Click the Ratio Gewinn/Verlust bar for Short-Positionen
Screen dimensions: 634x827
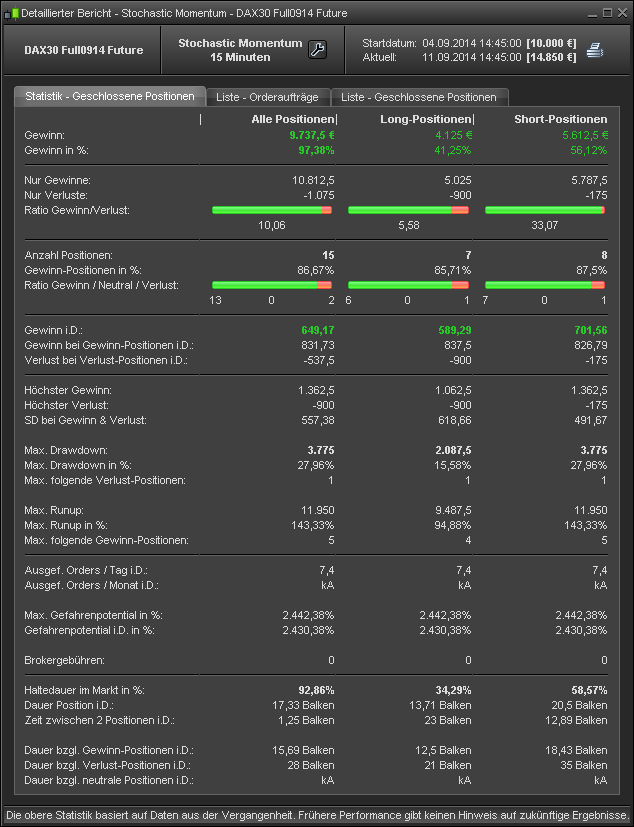tap(545, 210)
